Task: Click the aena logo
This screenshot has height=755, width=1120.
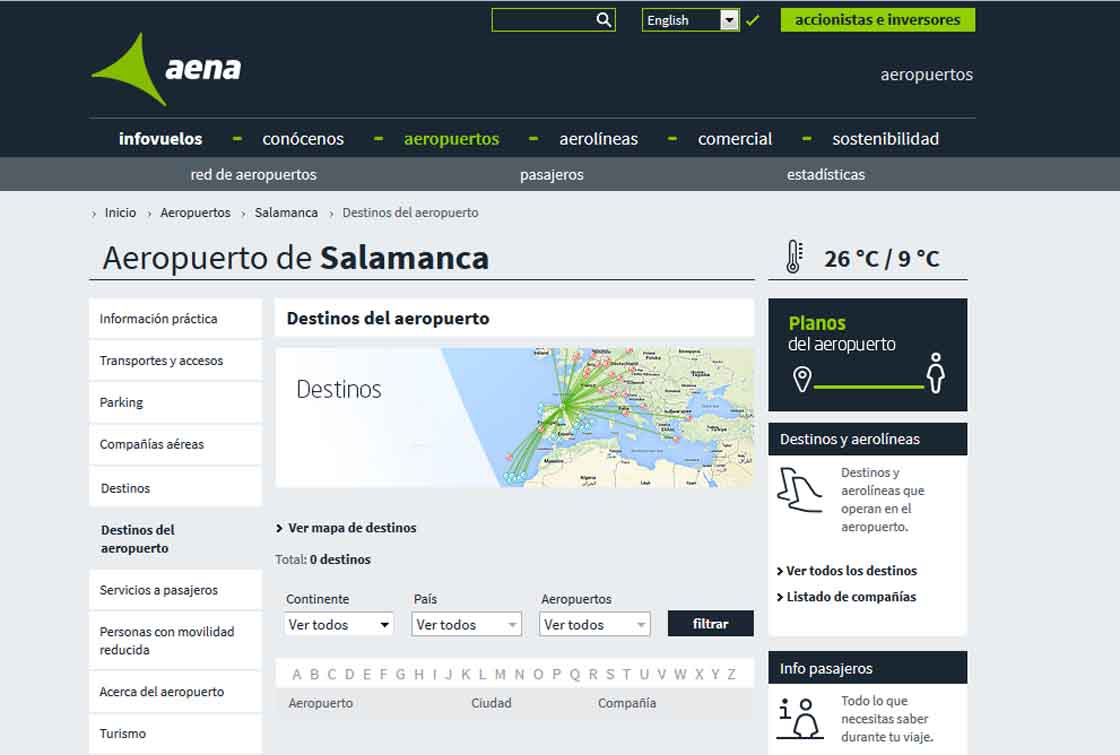Action: 167,69
